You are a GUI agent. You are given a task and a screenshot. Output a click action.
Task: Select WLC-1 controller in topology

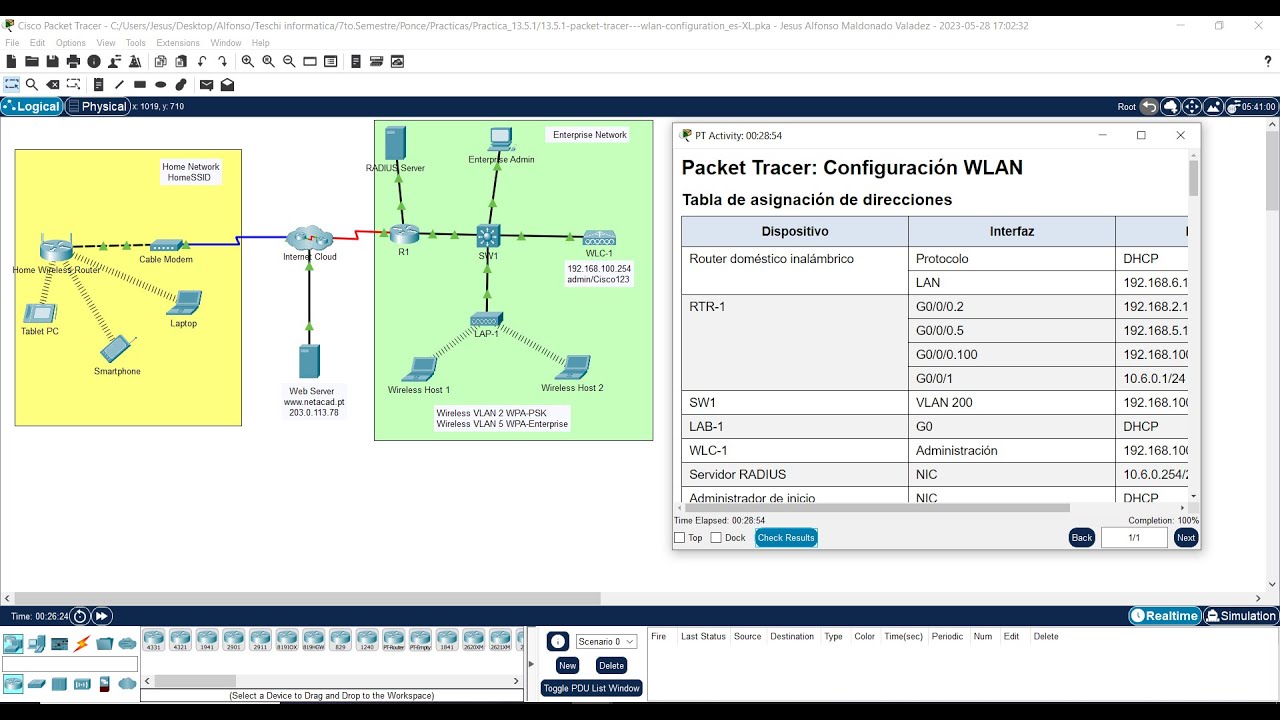599,239
